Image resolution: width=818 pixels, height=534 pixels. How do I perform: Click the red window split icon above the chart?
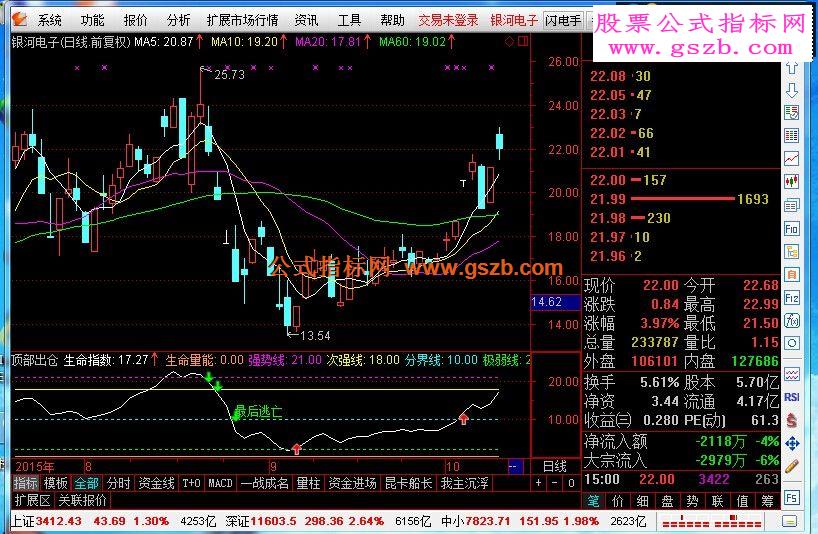point(523,41)
